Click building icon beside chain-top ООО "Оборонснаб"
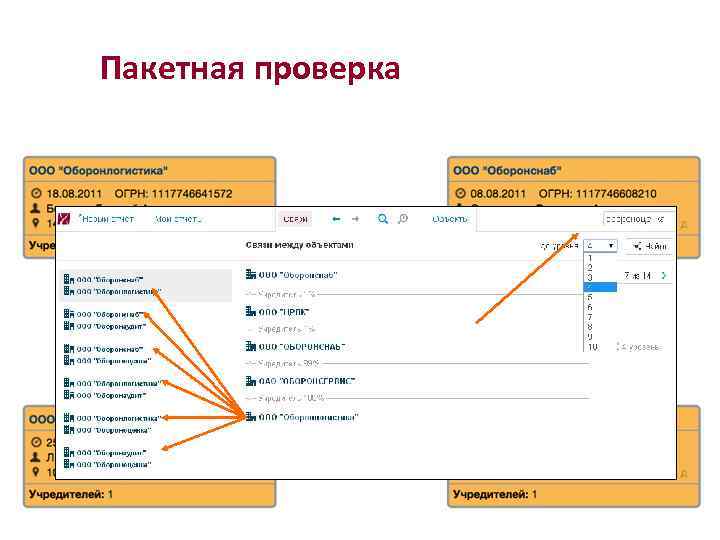720x540 pixels. [x=251, y=275]
